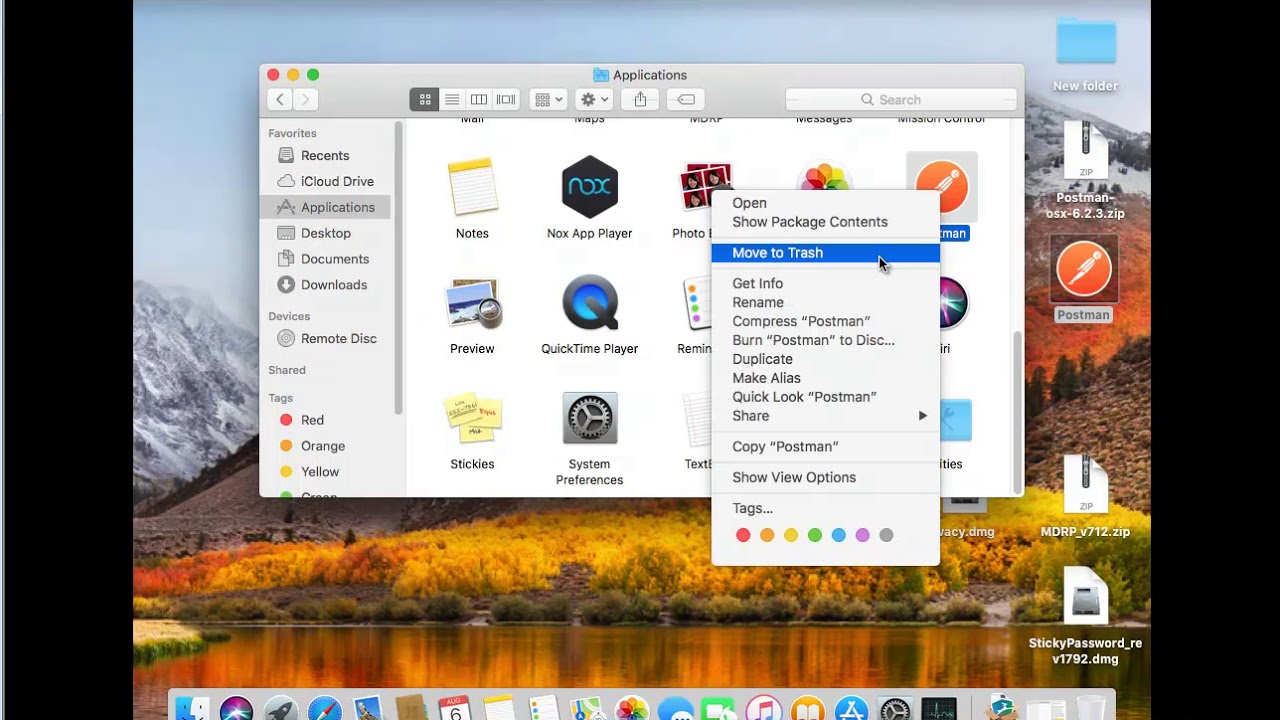This screenshot has width=1280, height=720.
Task: Choose Open from the context menu
Action: coord(825,203)
